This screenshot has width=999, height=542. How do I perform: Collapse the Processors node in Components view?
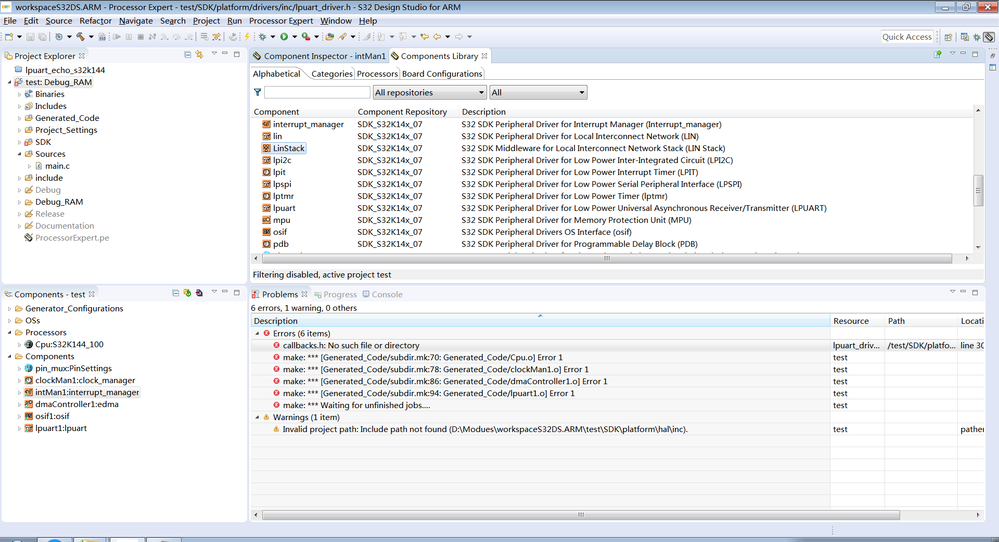(10, 332)
